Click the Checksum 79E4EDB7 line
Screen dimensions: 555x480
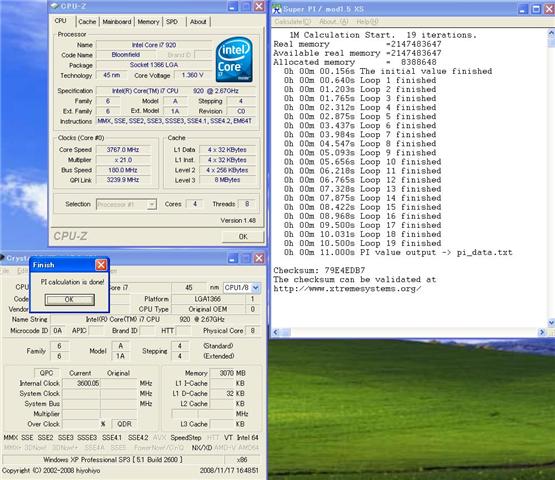click(x=319, y=270)
